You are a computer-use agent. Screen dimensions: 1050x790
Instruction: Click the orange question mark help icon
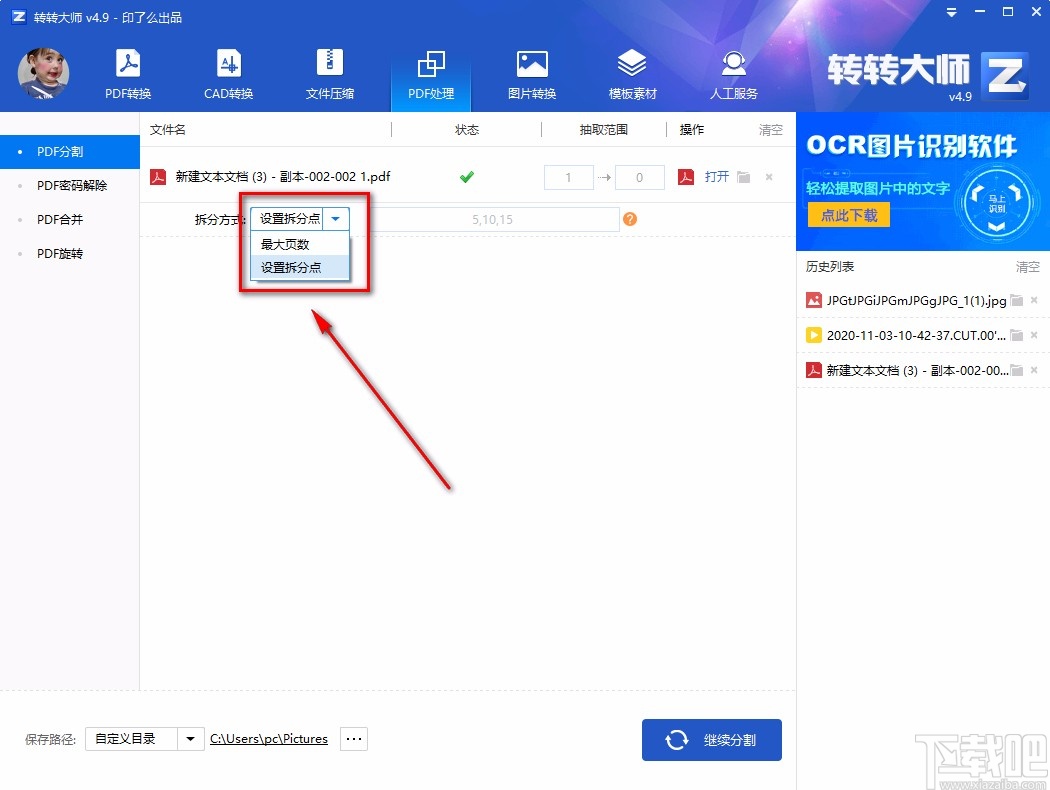tap(629, 219)
